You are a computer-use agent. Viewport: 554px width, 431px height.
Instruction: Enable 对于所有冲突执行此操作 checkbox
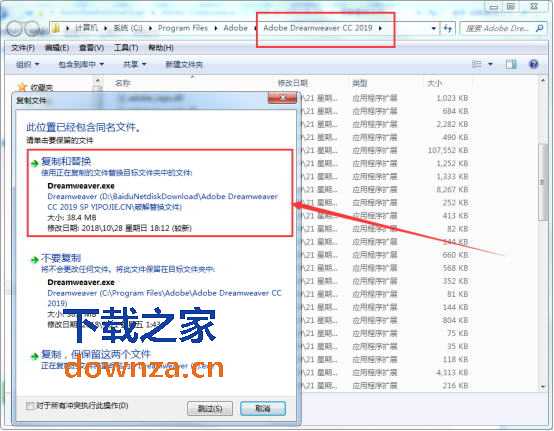click(x=30, y=406)
